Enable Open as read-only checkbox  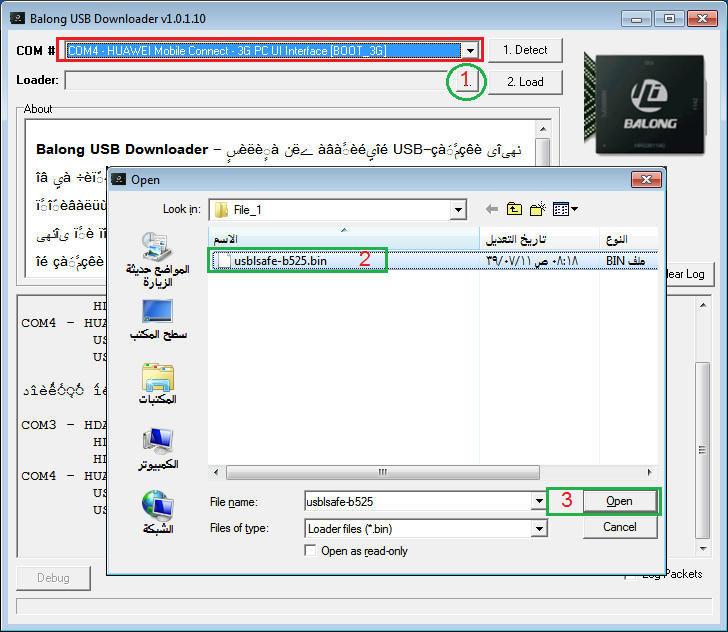310,551
